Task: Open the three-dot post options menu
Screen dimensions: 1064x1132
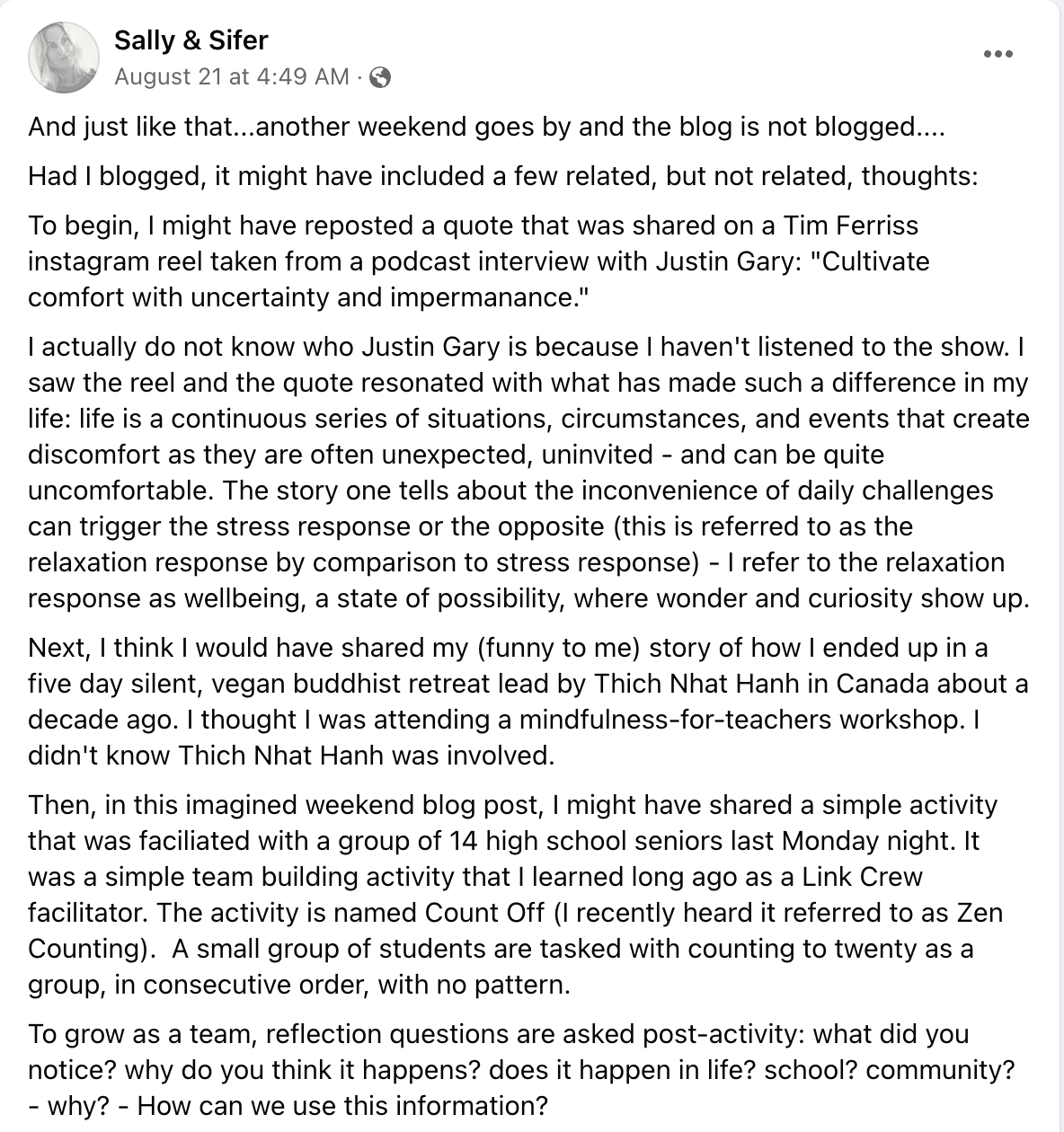Action: [997, 55]
